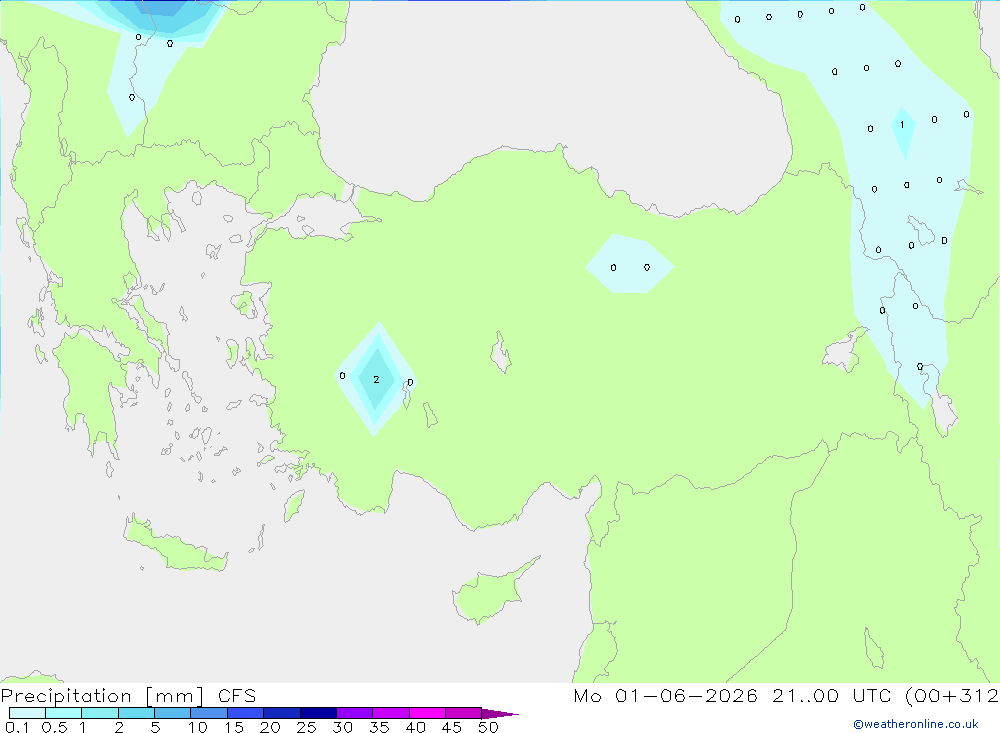Image resolution: width=1000 pixels, height=733 pixels.
Task: Click the 20–25 mm legend swatch
Action: (282, 713)
